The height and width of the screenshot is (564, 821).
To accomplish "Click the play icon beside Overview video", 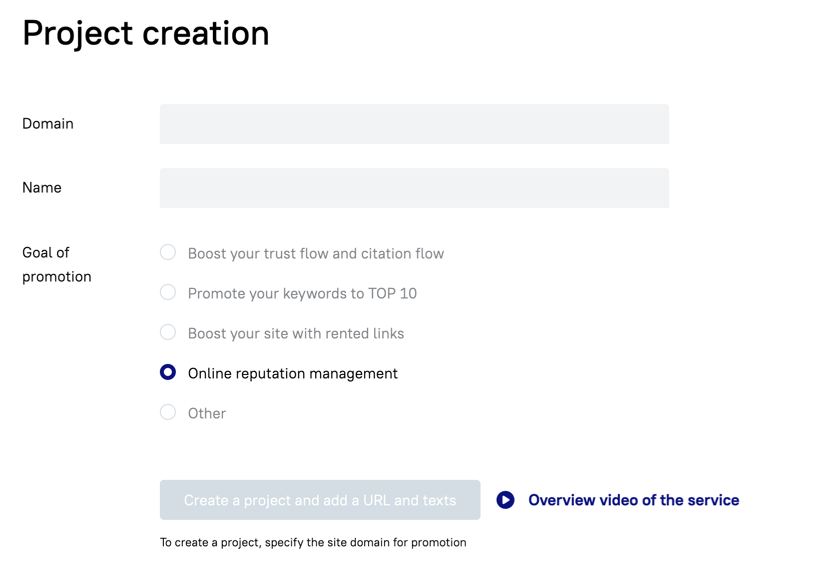I will [505, 500].
